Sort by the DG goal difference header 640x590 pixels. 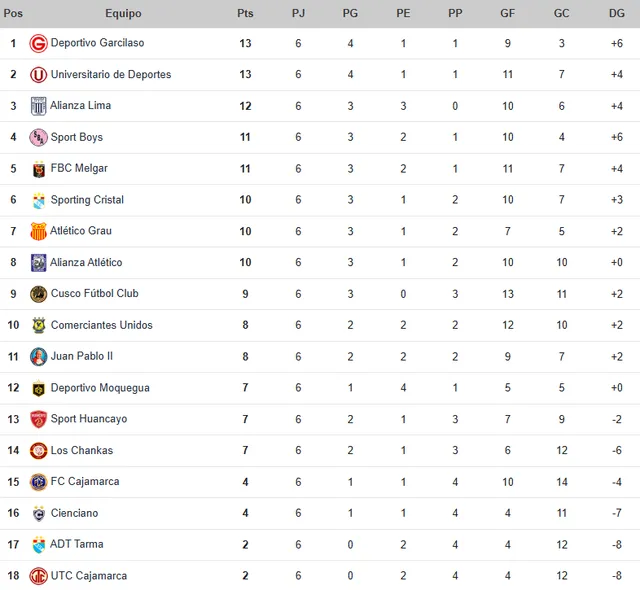click(616, 13)
